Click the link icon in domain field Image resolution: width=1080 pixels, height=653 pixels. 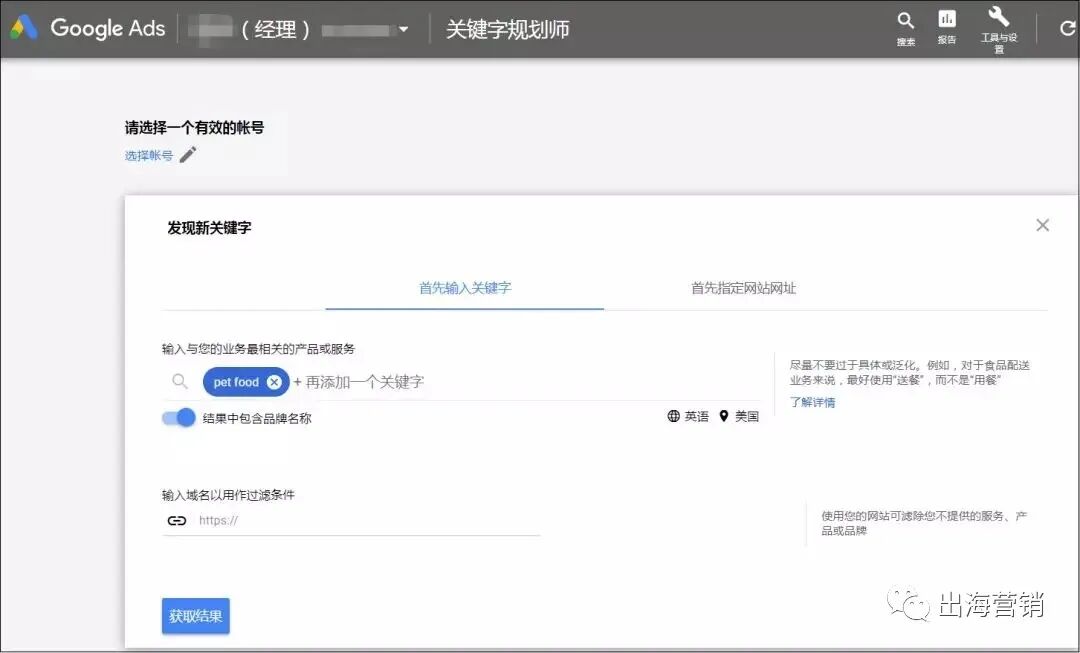tap(177, 520)
